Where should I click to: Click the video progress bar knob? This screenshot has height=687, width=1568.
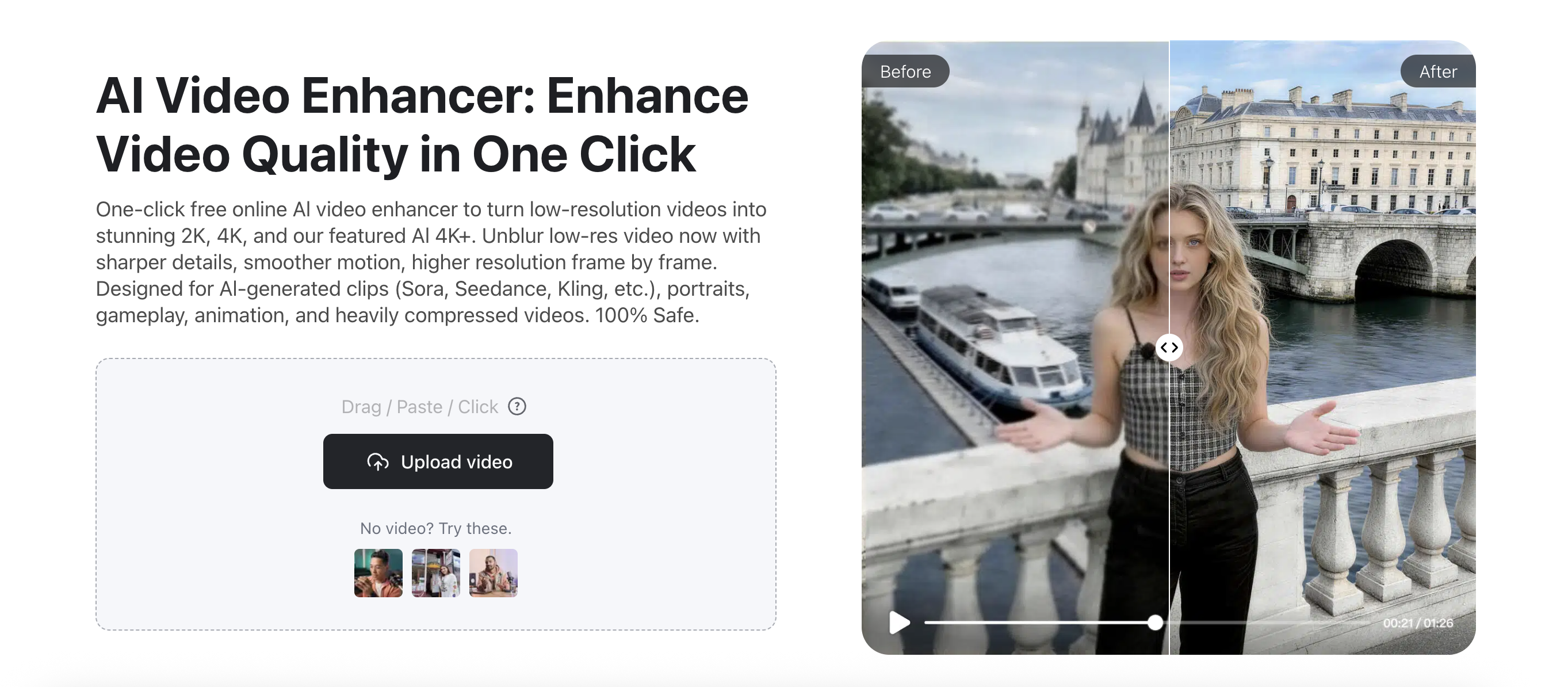pyautogui.click(x=1154, y=623)
